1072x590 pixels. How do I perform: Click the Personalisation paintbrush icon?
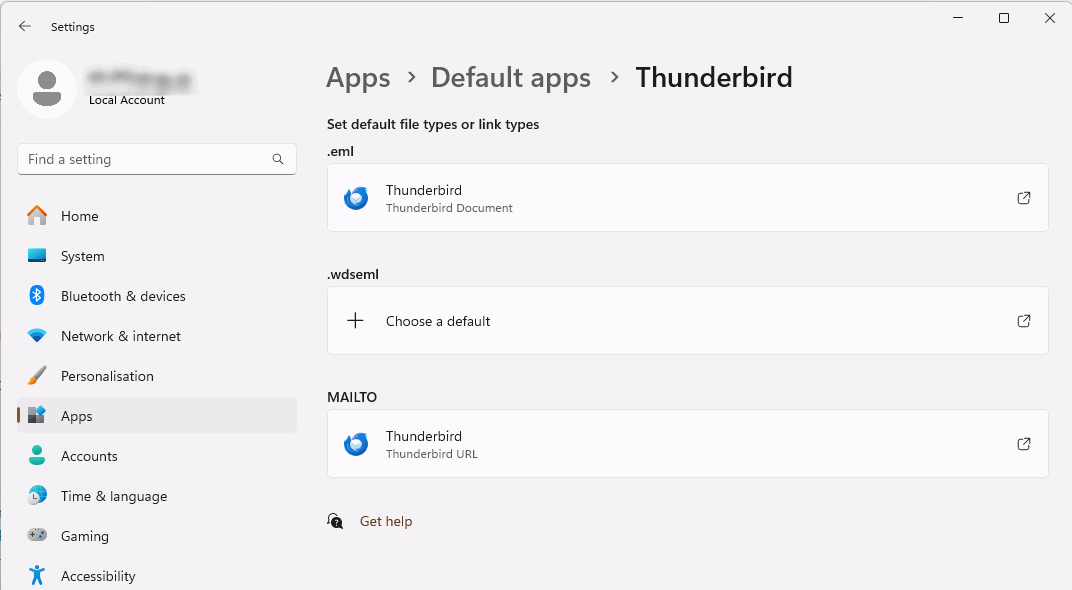pyautogui.click(x=37, y=375)
